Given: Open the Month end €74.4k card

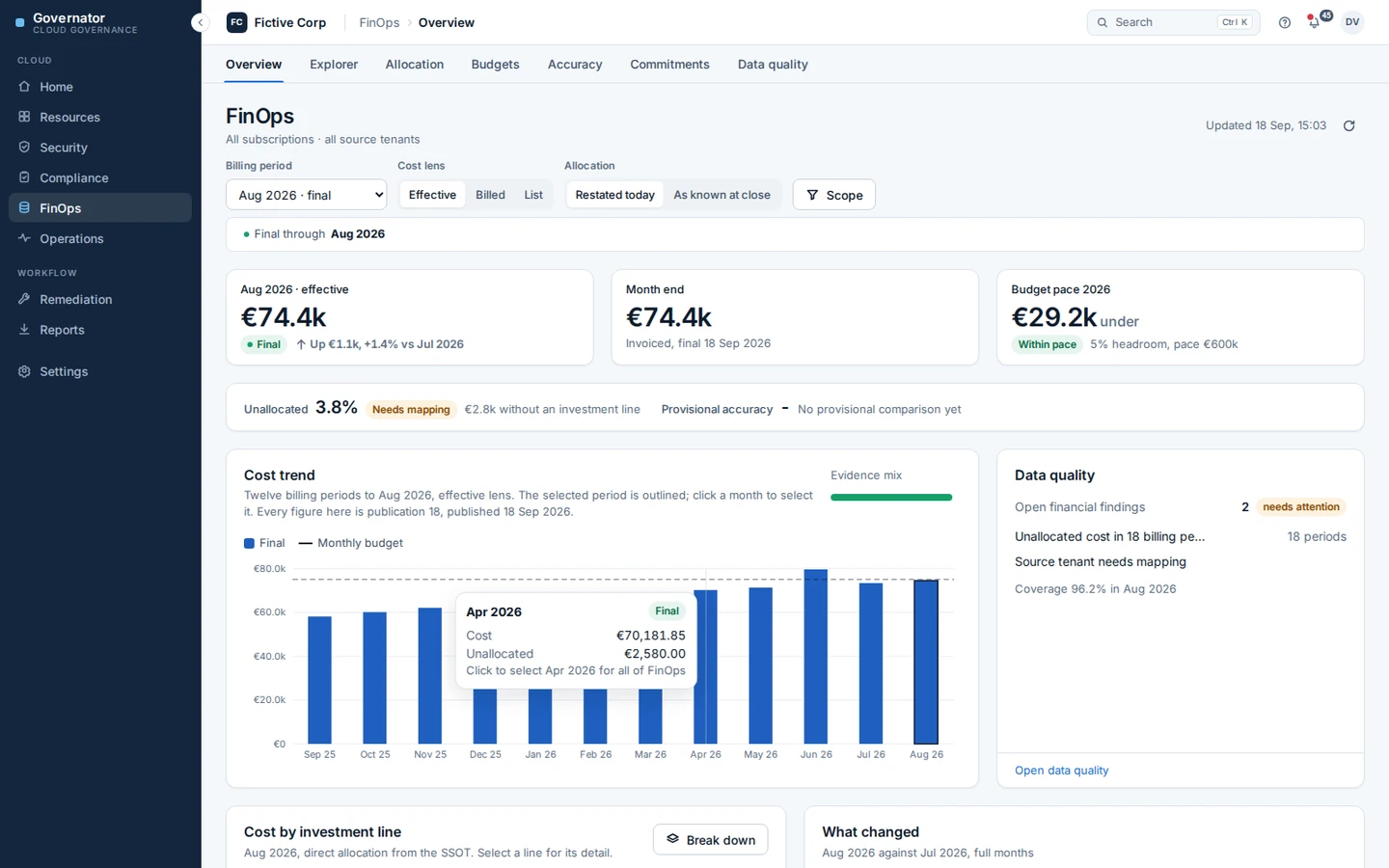Looking at the screenshot, I should pyautogui.click(x=795, y=317).
